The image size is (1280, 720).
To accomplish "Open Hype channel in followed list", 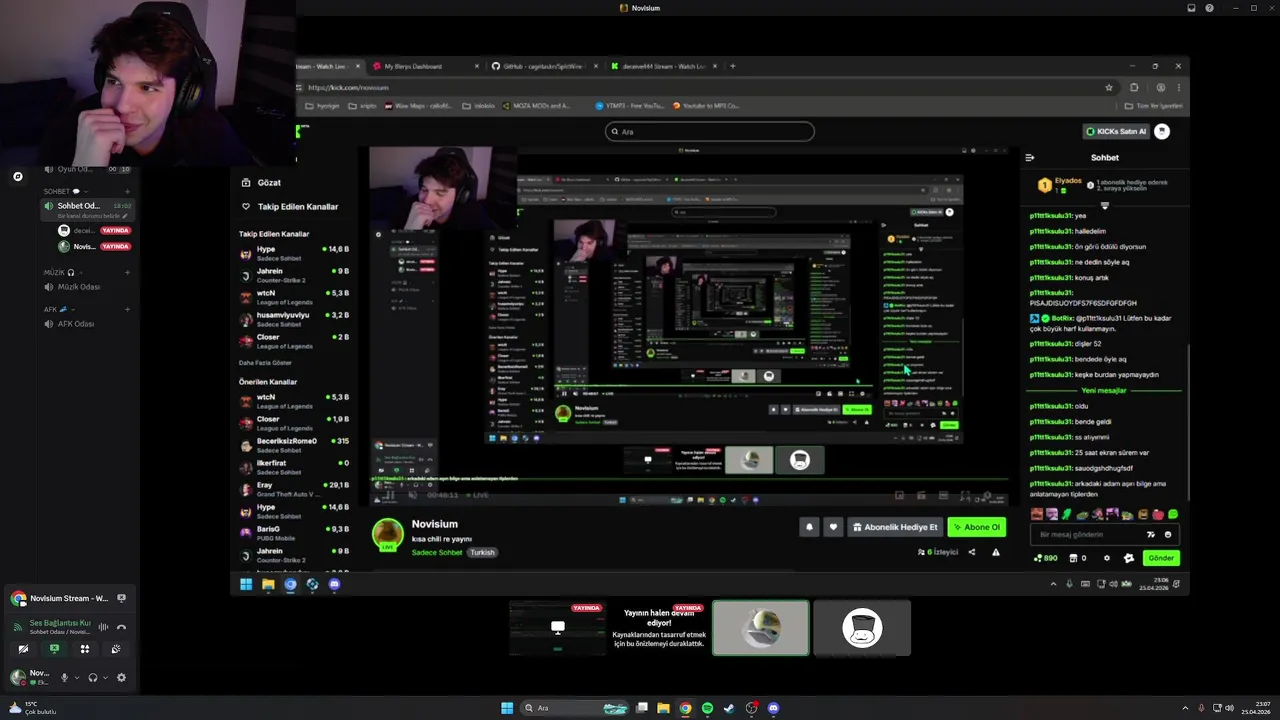I will [x=294, y=253].
